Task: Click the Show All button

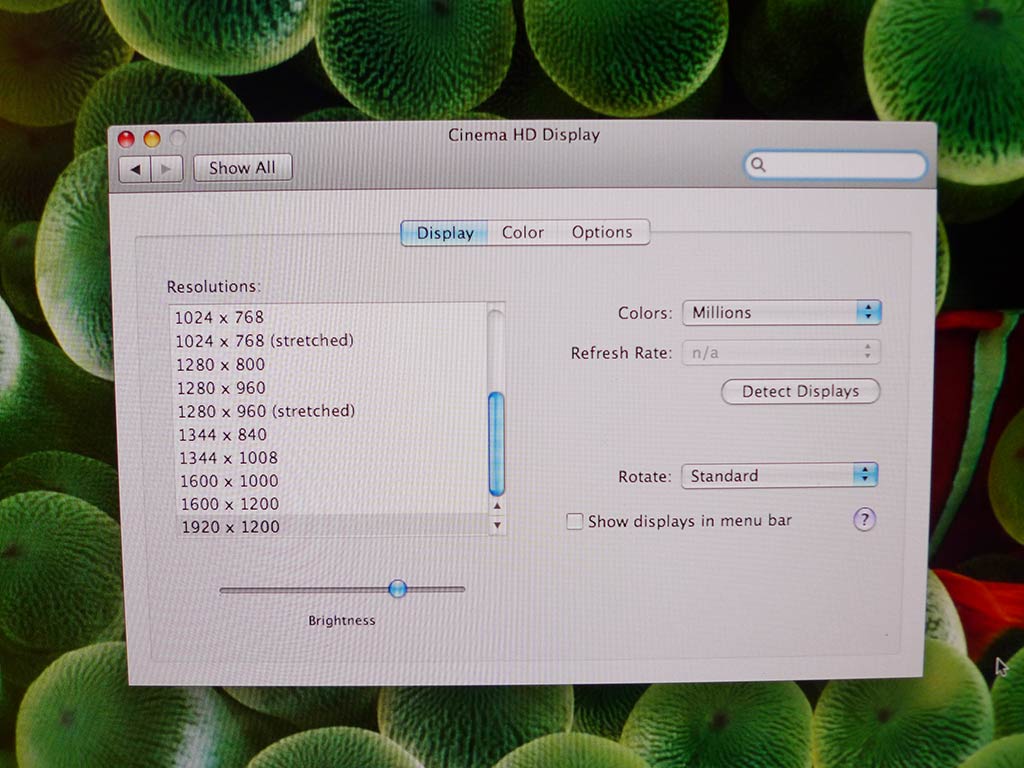Action: (x=242, y=168)
